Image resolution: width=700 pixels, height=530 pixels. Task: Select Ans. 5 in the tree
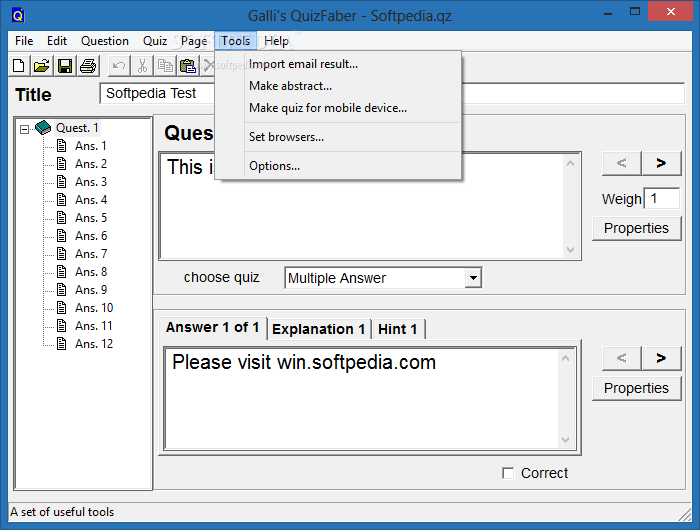pos(91,218)
